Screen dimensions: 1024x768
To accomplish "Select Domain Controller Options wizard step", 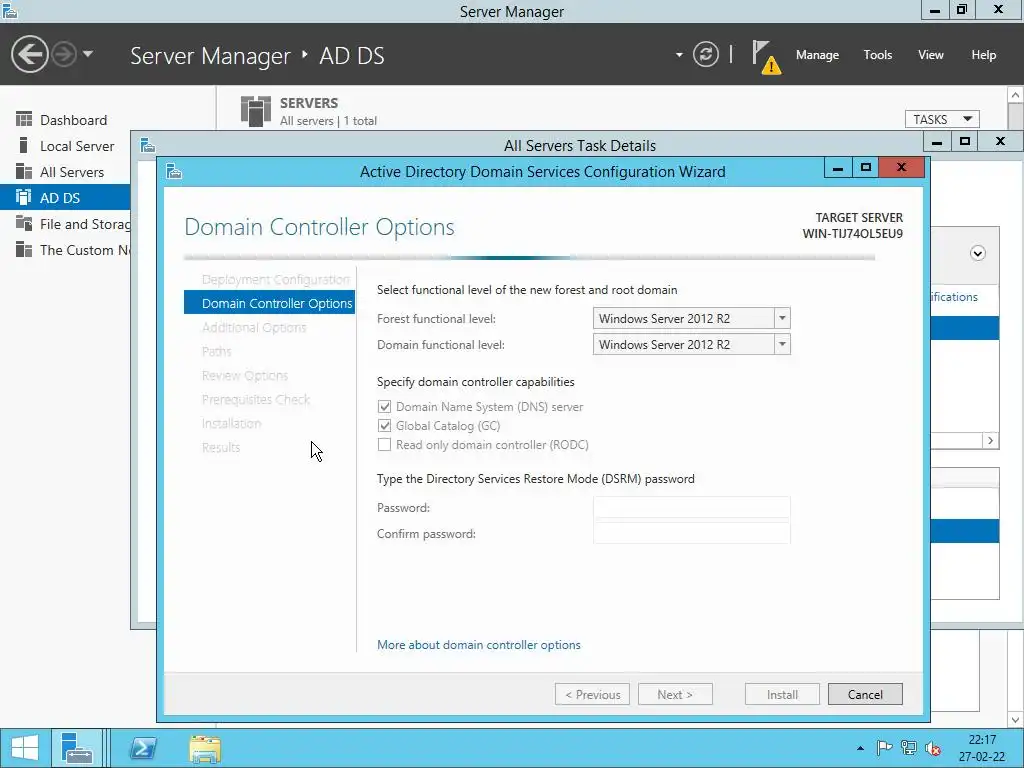I will tap(269, 303).
